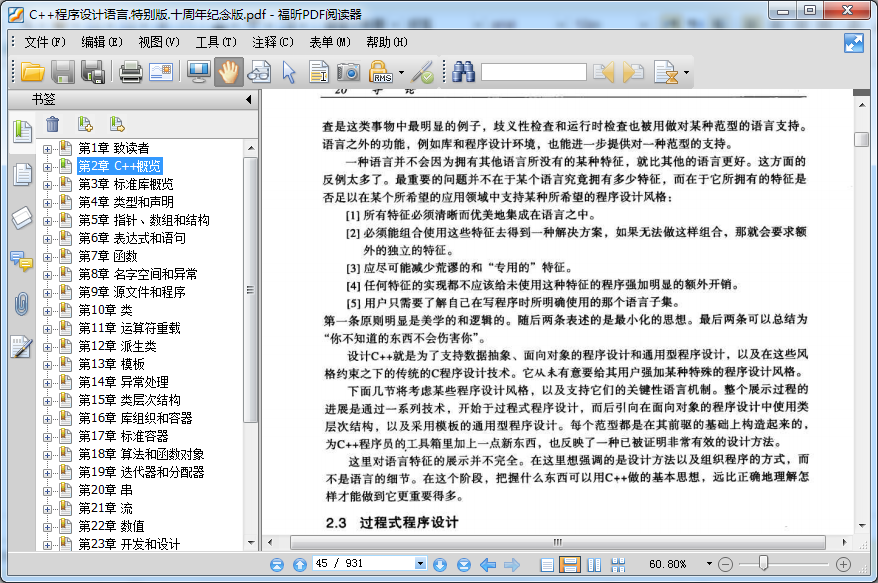Open the 帮助(H) menu
Viewport: 878px width, 583px height.
387,42
